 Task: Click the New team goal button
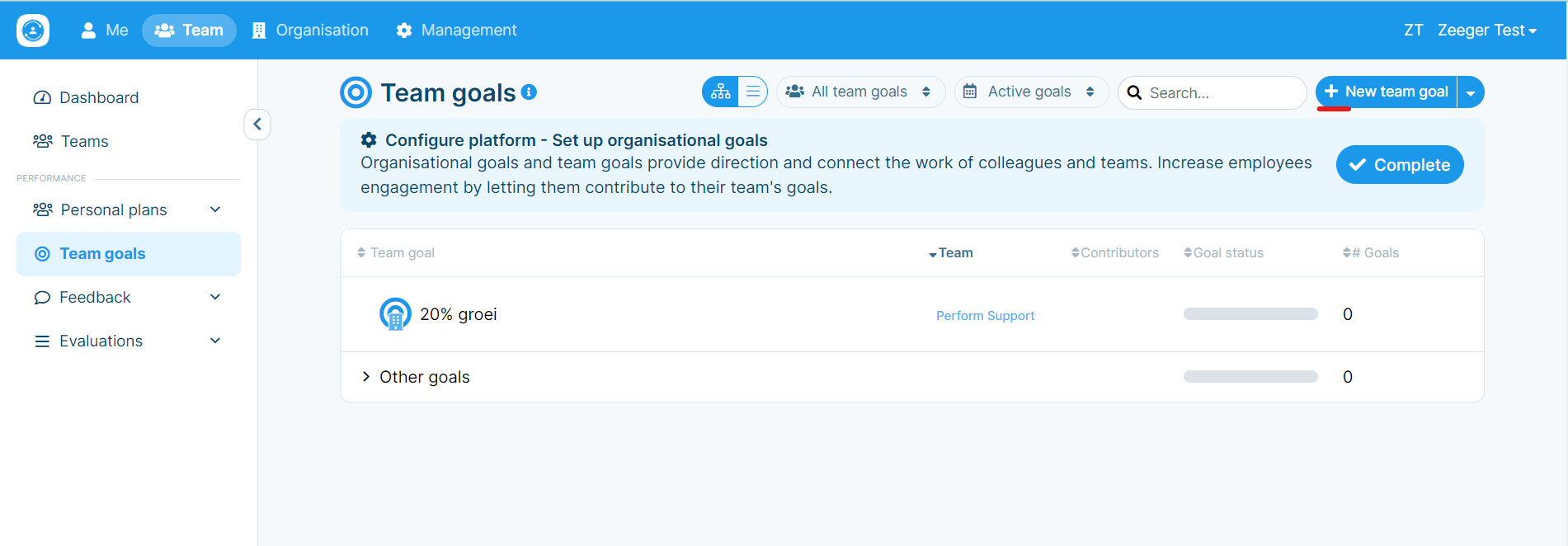pos(1387,92)
